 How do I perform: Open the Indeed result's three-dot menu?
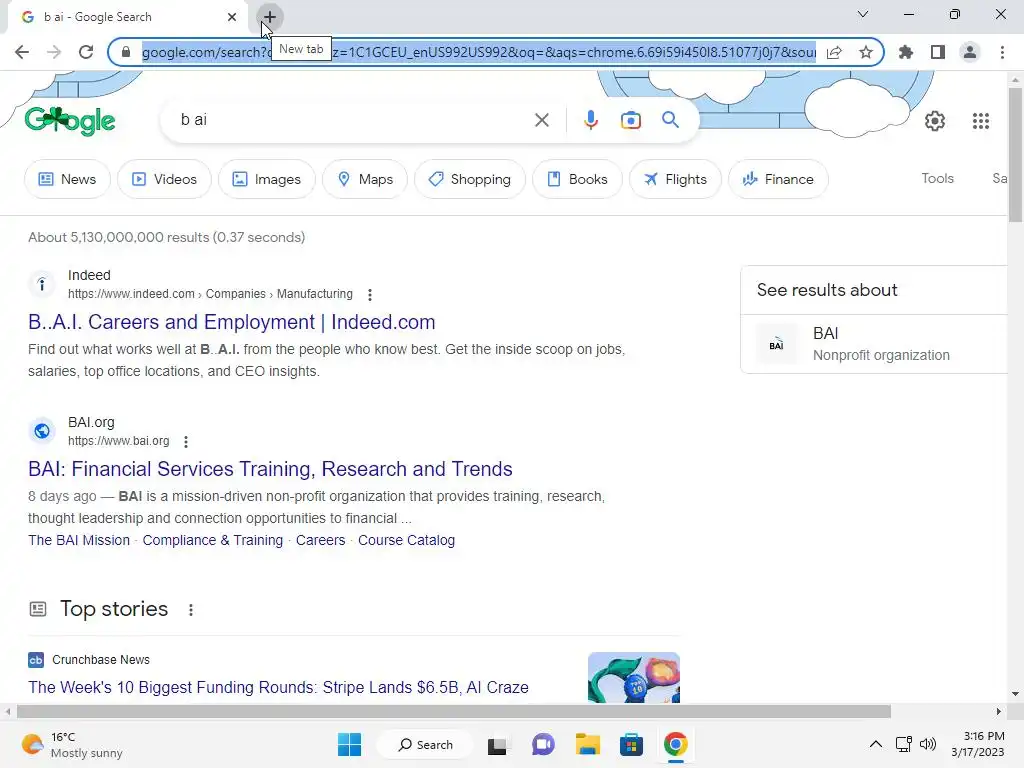click(370, 295)
